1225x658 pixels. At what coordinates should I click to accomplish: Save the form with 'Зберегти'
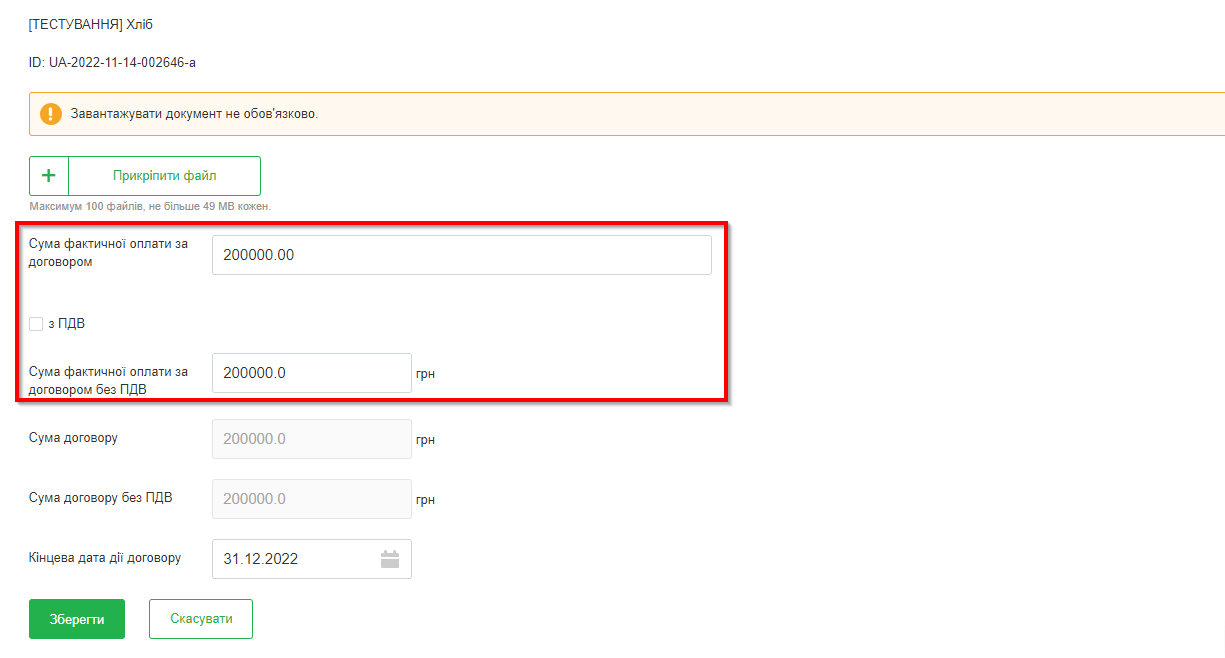(77, 619)
